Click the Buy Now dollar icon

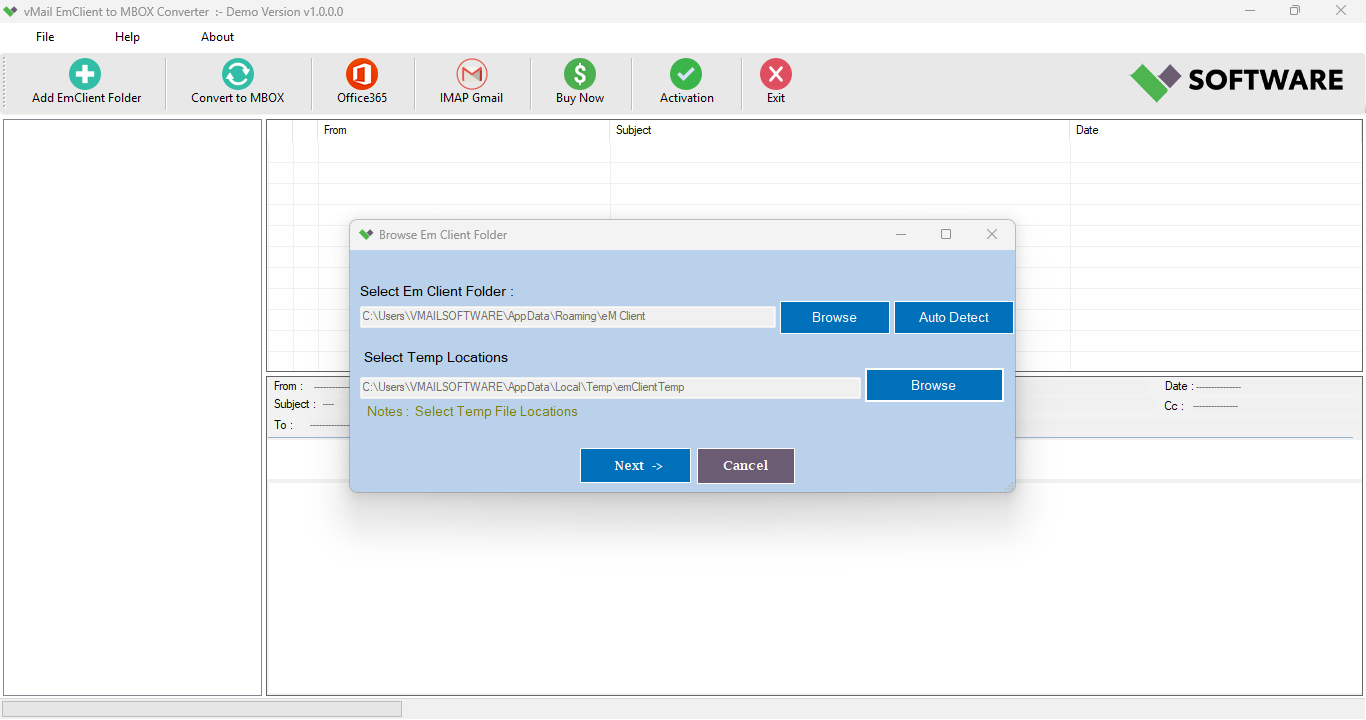[x=580, y=74]
